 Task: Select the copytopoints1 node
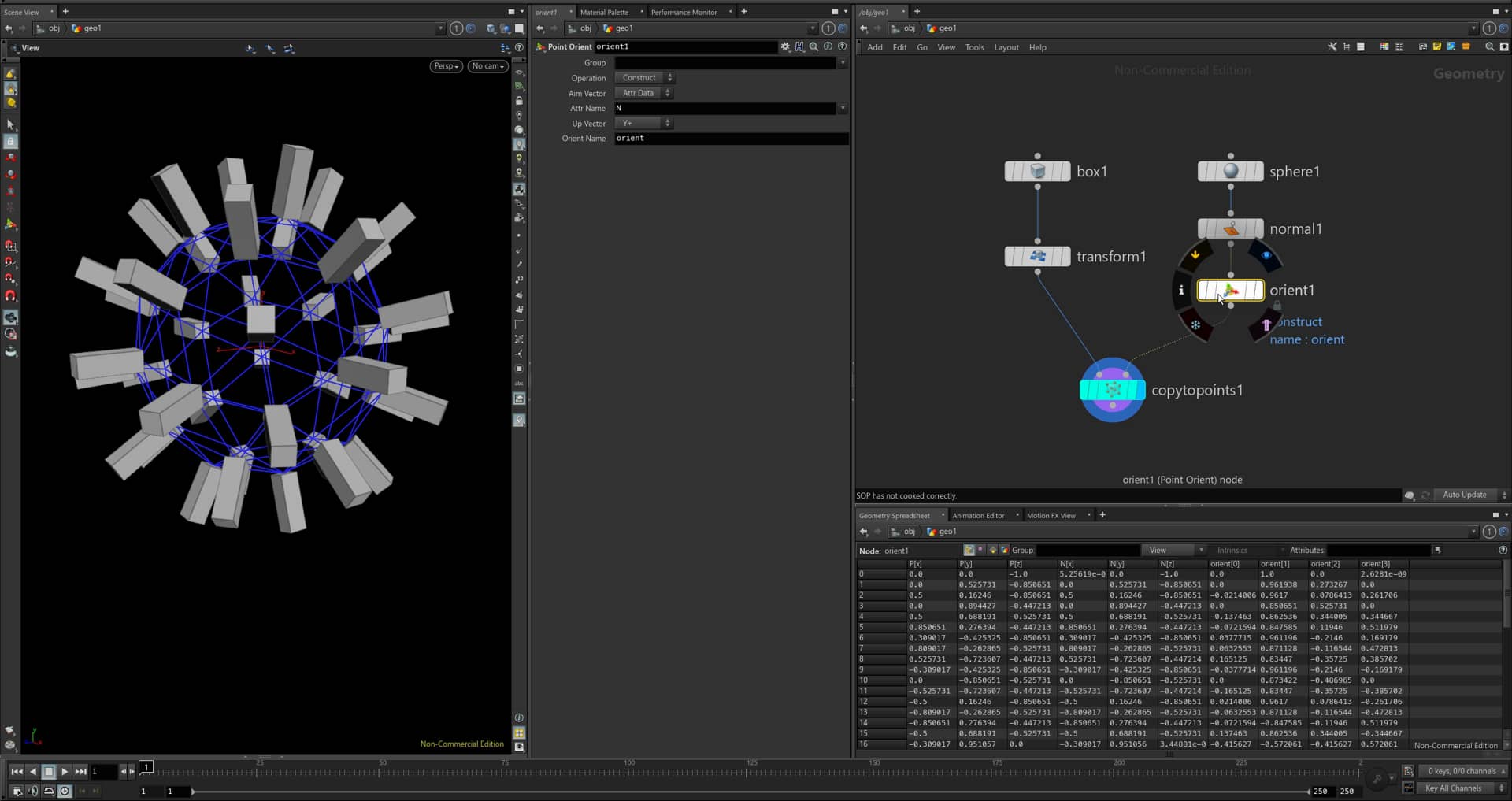pos(1112,390)
